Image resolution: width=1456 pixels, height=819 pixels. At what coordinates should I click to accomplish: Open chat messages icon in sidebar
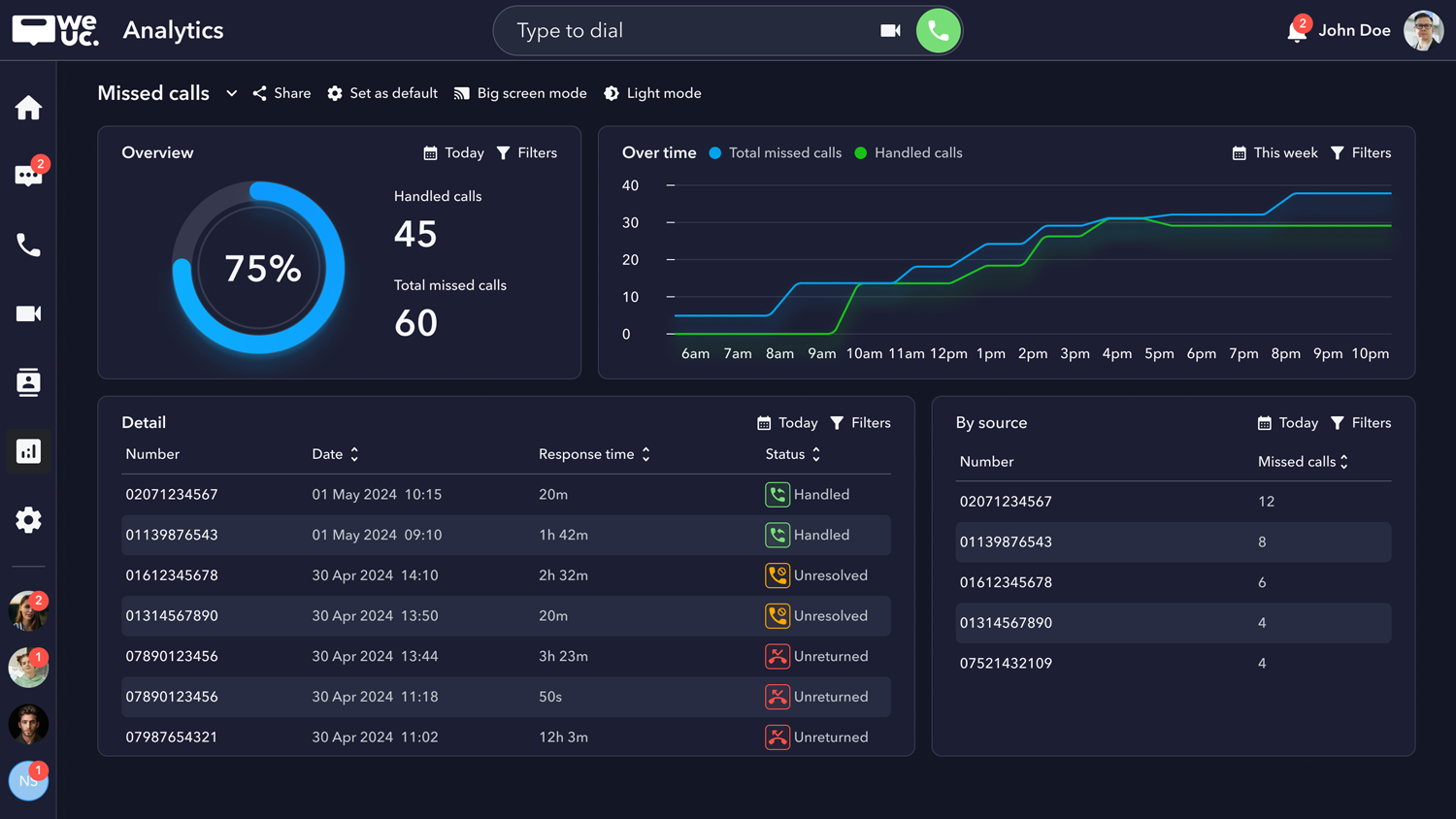click(28, 176)
